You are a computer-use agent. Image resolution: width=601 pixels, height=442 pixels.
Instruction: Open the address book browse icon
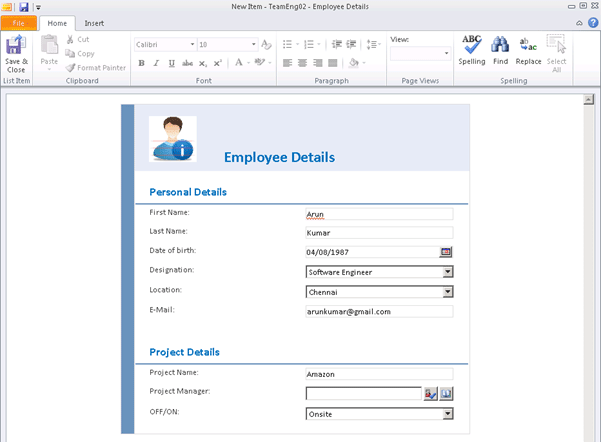pyautogui.click(x=446, y=394)
